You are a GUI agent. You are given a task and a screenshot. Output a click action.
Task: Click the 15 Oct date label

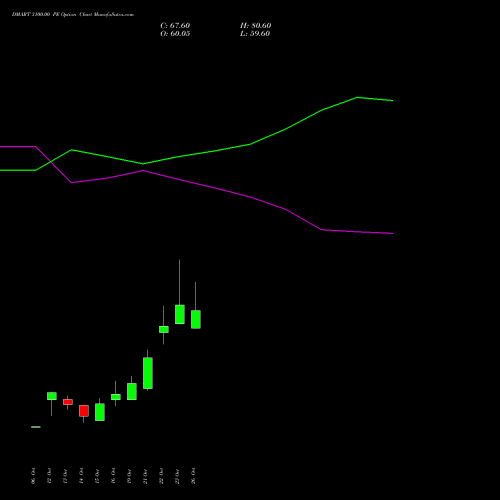click(97, 476)
